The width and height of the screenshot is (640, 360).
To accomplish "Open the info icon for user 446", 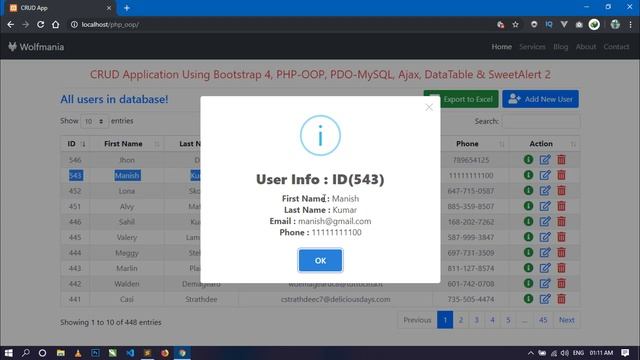I will (x=529, y=222).
